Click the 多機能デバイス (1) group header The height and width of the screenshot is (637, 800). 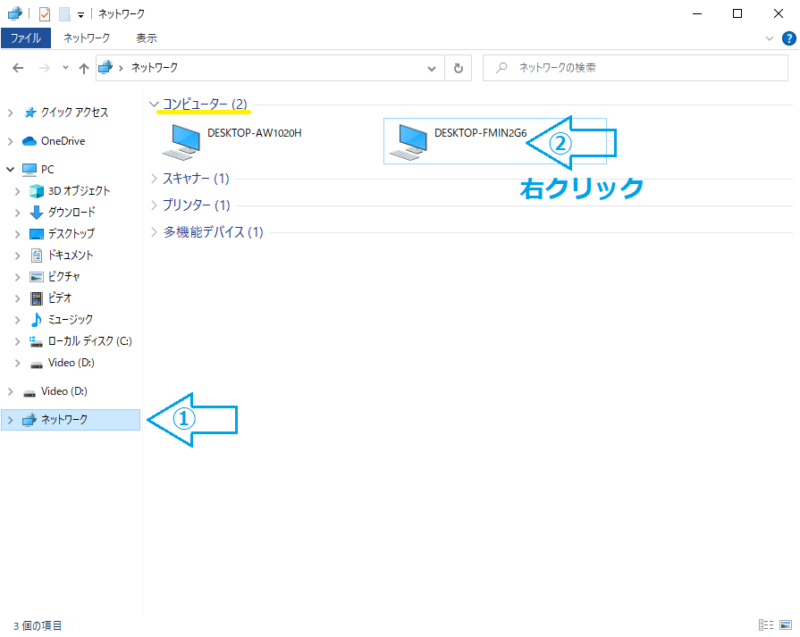(213, 232)
